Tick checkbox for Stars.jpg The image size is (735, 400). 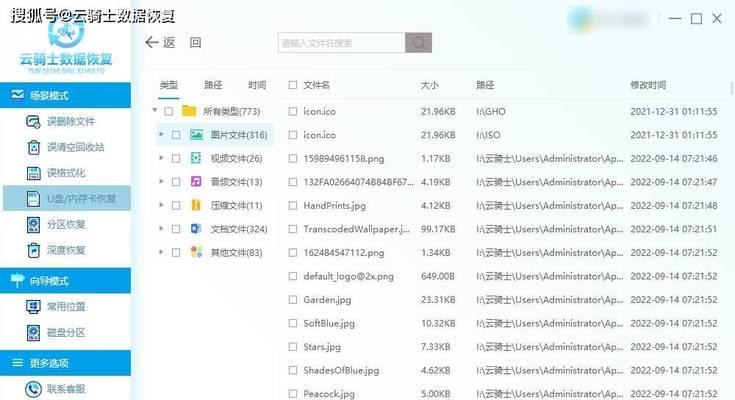[293, 347]
